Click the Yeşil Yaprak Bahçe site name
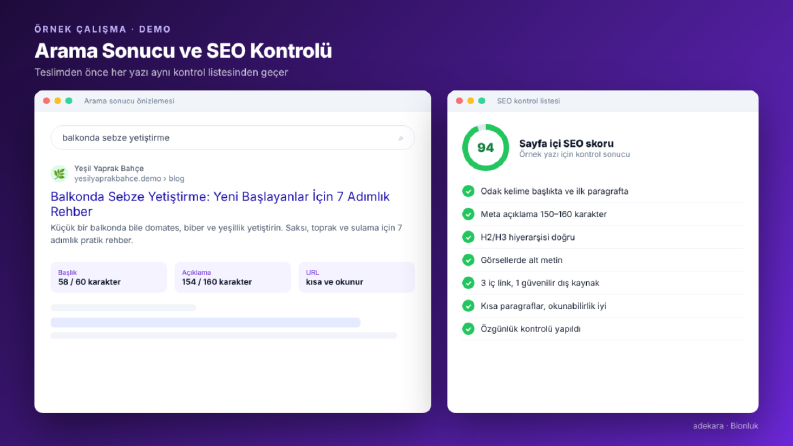 coord(109,168)
